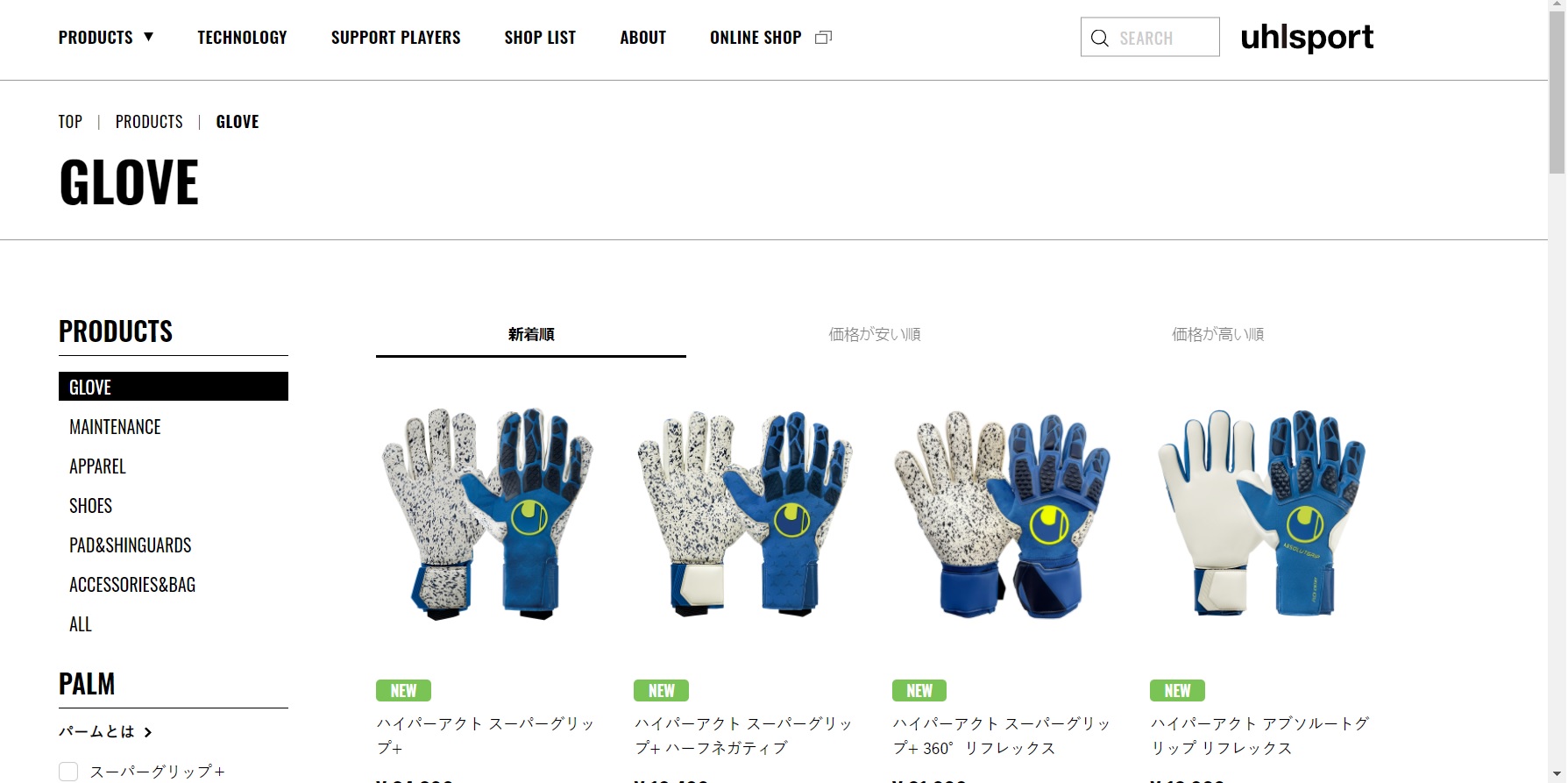The width and height of the screenshot is (1568, 783).
Task: Click the search magnifier icon
Action: point(1099,38)
